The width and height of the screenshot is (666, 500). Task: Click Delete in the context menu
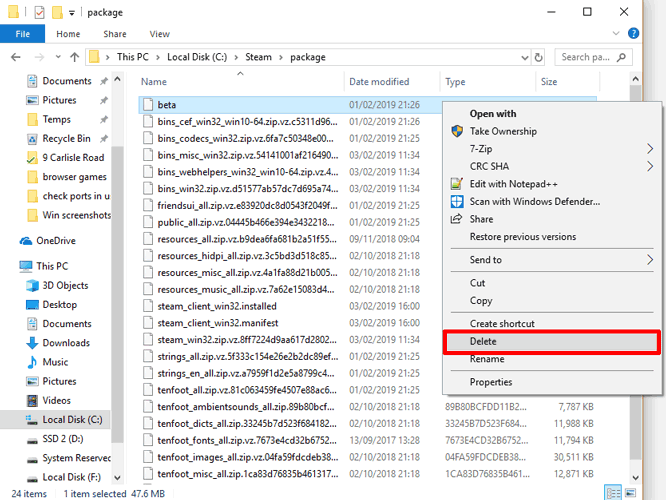pos(483,342)
